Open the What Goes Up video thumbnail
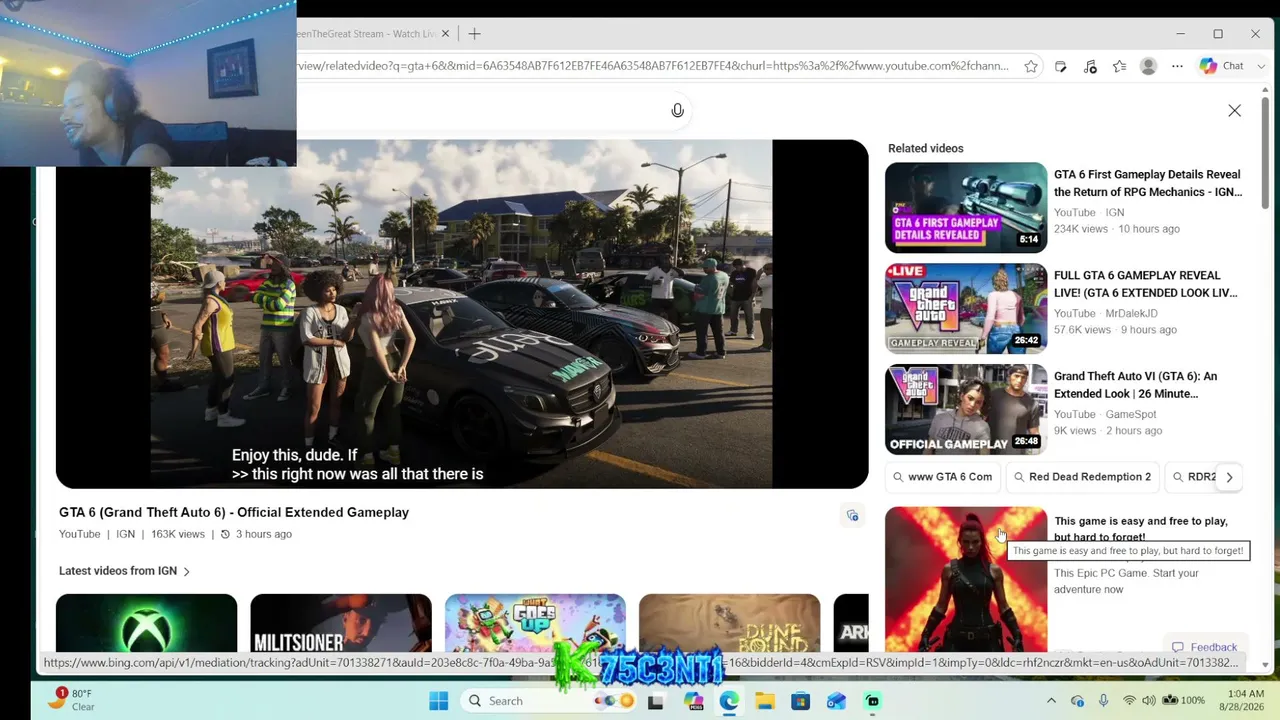This screenshot has height=720, width=1280. (x=535, y=623)
